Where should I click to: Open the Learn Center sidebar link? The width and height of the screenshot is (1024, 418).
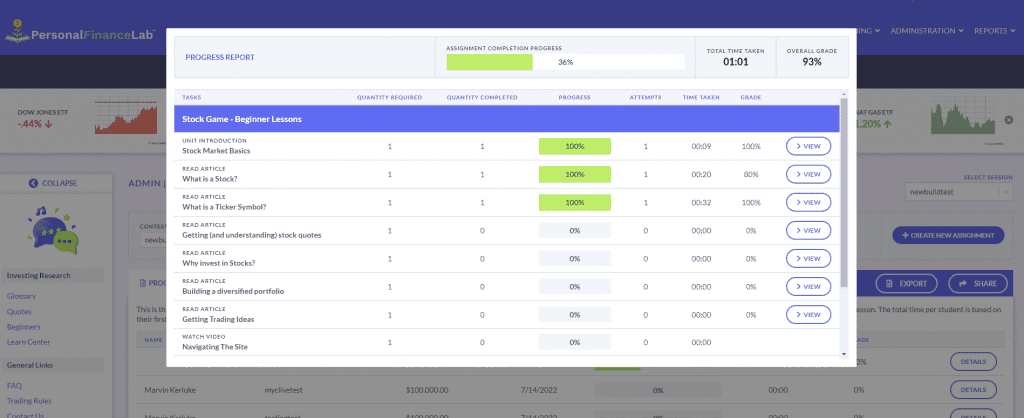[x=28, y=342]
